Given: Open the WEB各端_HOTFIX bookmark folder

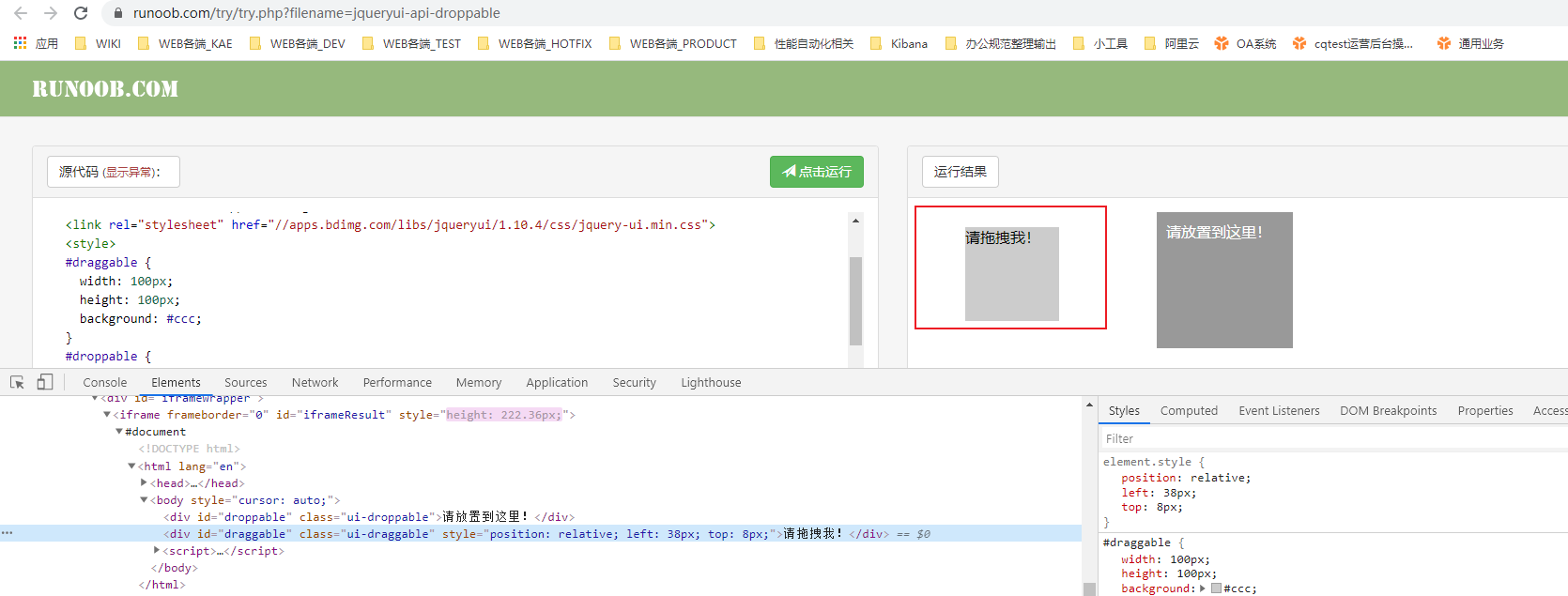Looking at the screenshot, I should (x=535, y=43).
